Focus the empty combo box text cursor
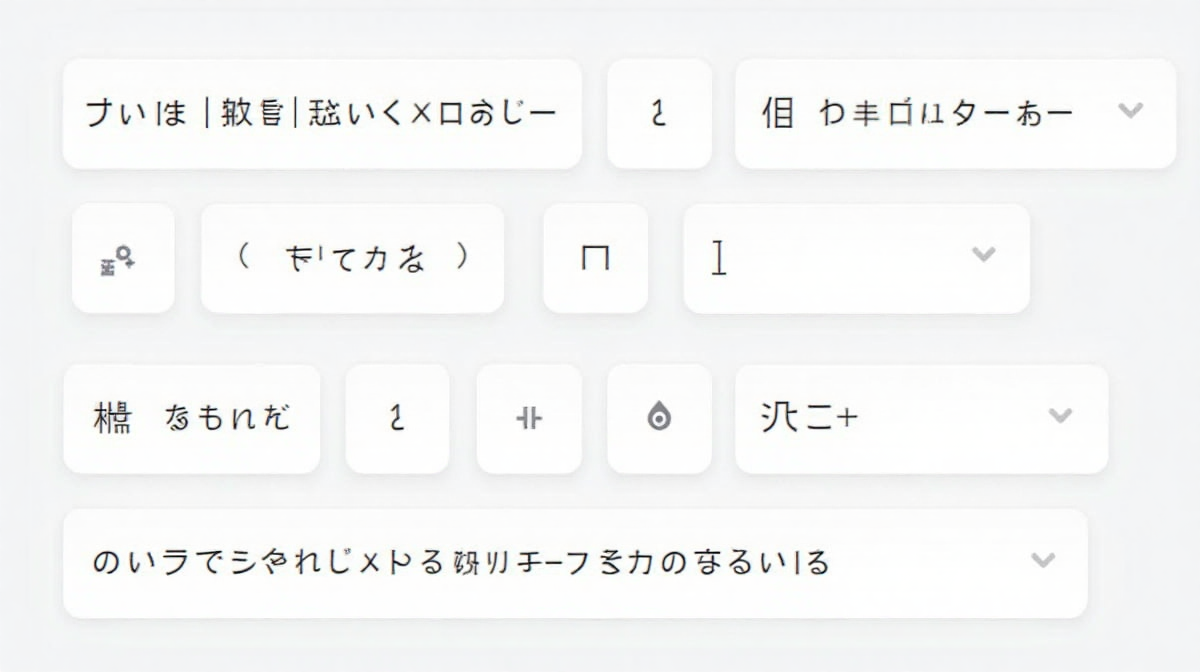 (719, 259)
